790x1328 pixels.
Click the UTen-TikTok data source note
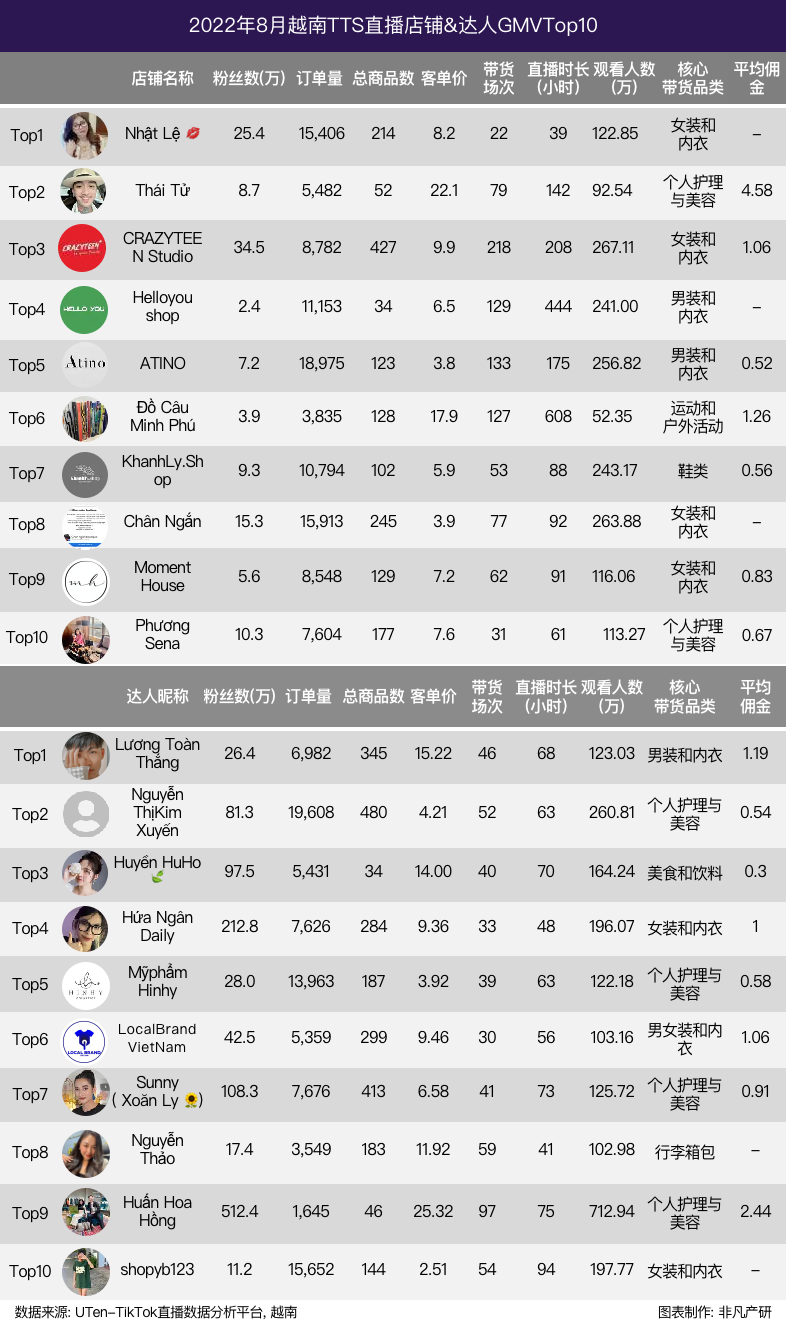click(x=156, y=1312)
